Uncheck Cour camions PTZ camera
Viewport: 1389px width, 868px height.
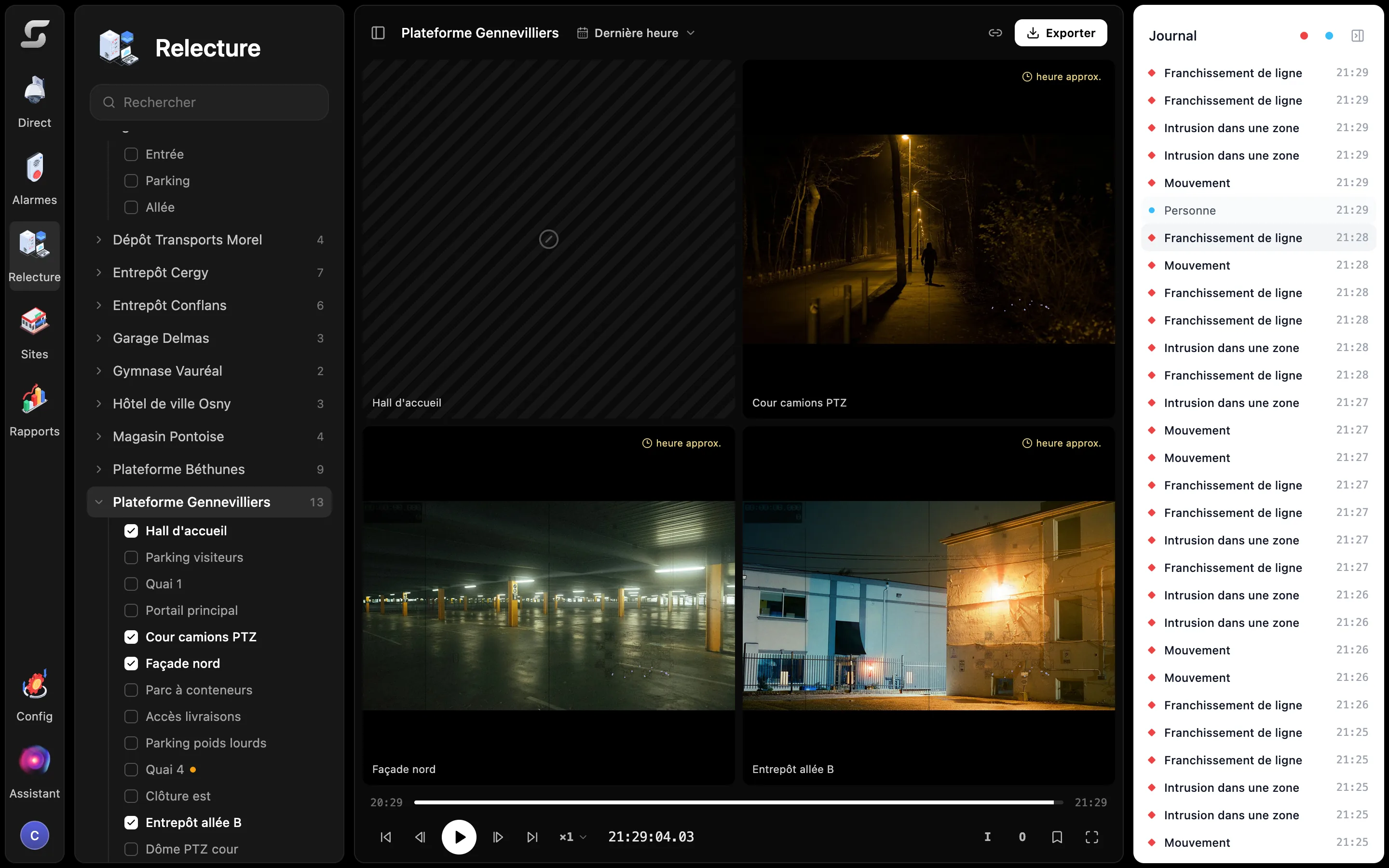pos(131,637)
